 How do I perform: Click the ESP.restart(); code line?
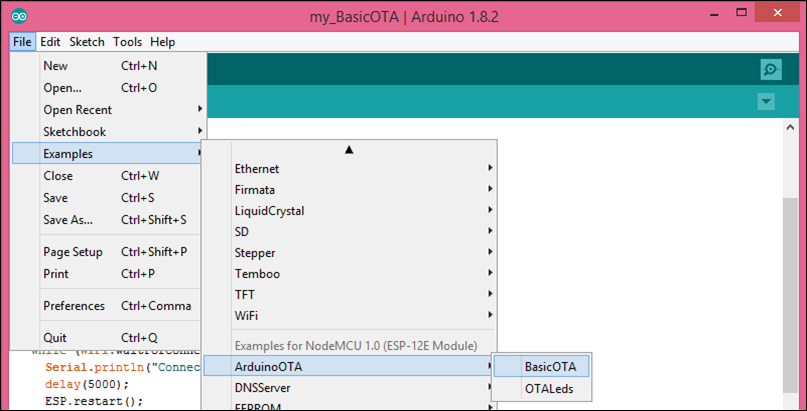click(94, 401)
